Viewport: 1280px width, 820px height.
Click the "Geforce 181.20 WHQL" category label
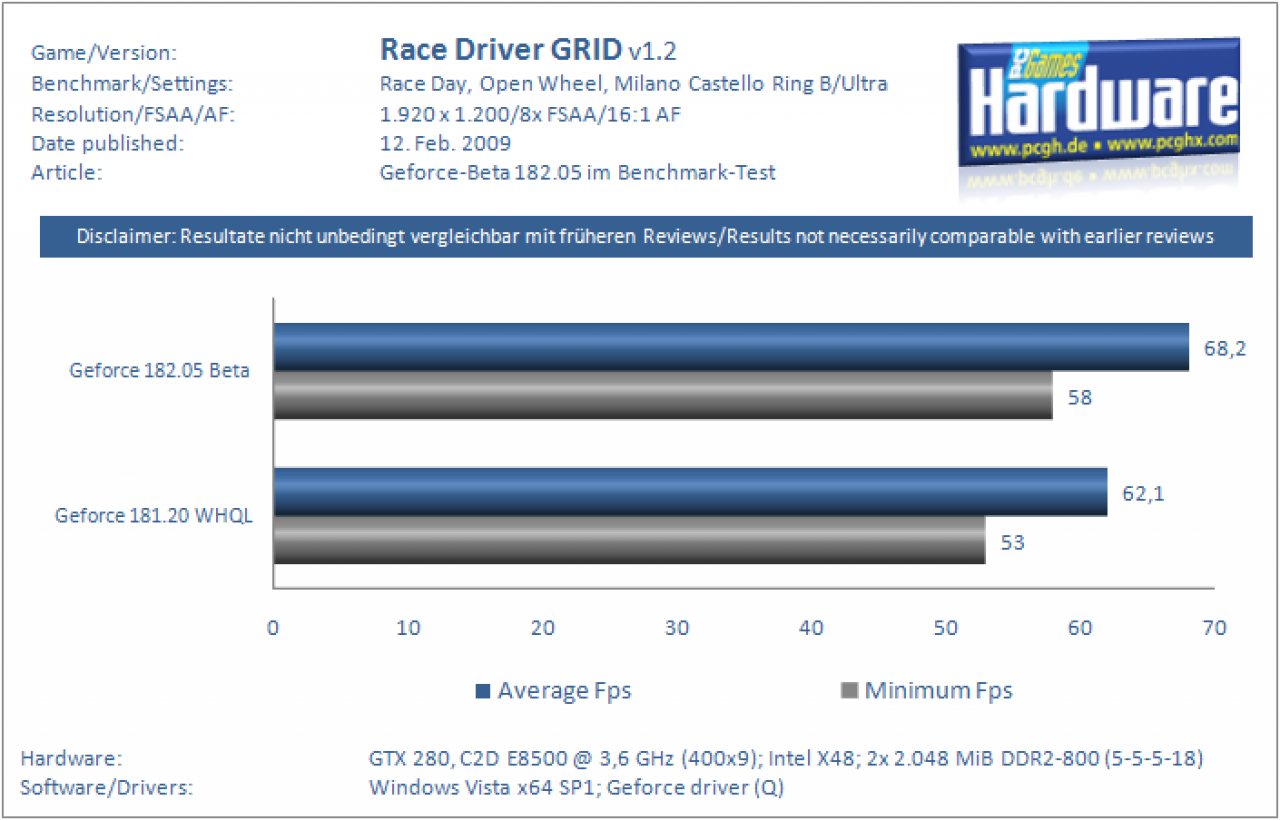[154, 516]
